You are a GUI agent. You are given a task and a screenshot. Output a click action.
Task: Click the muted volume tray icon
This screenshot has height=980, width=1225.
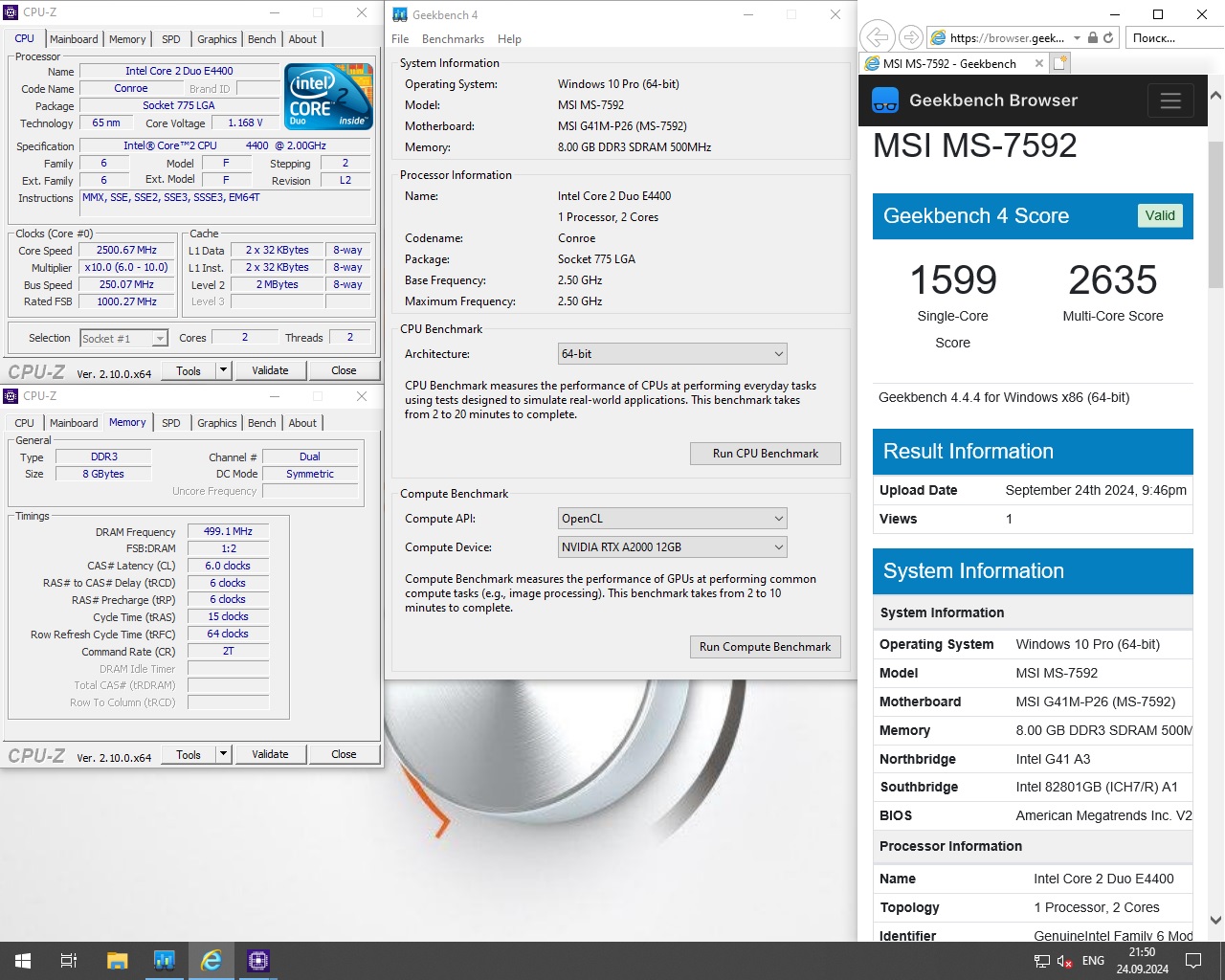[x=1064, y=961]
